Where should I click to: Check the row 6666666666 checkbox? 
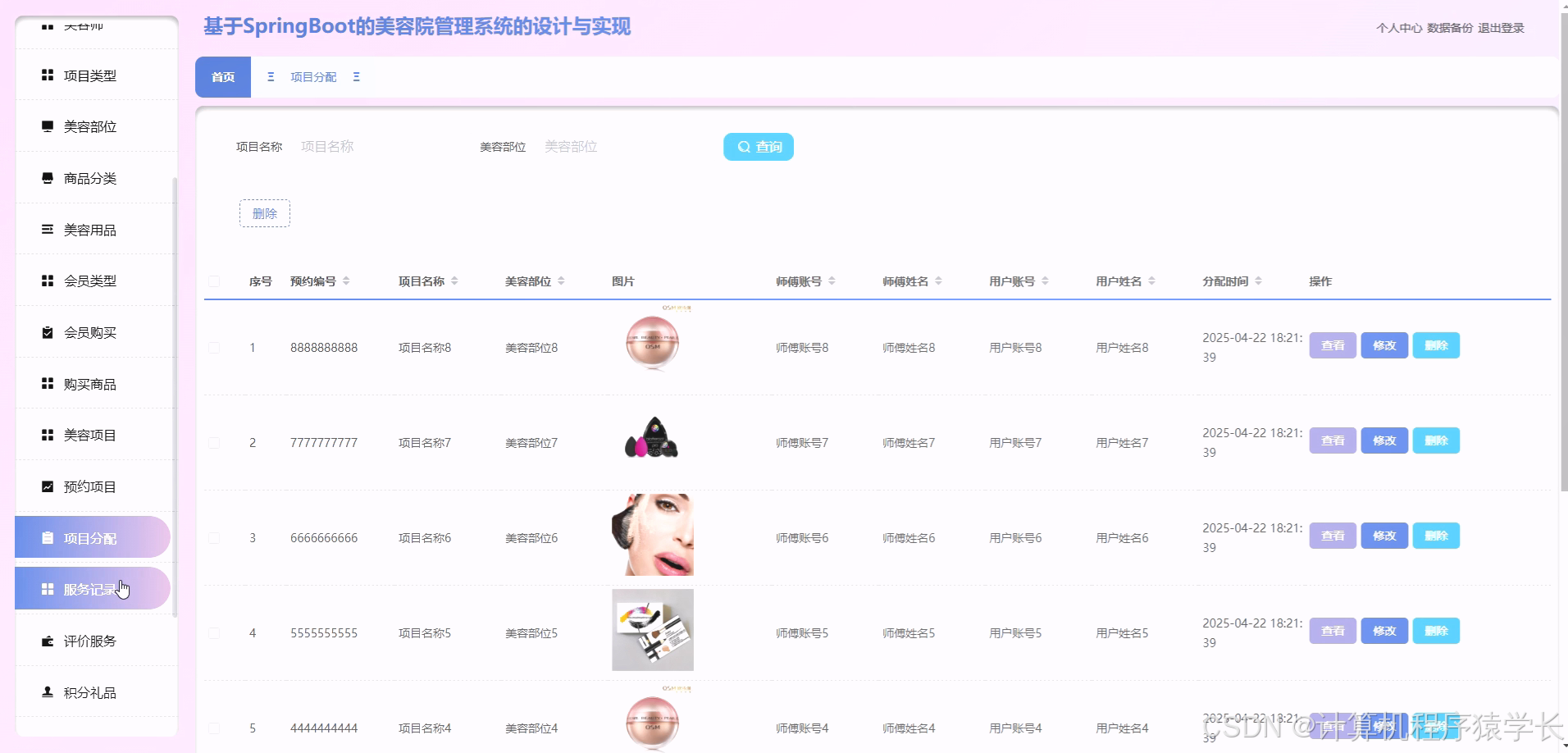click(214, 538)
